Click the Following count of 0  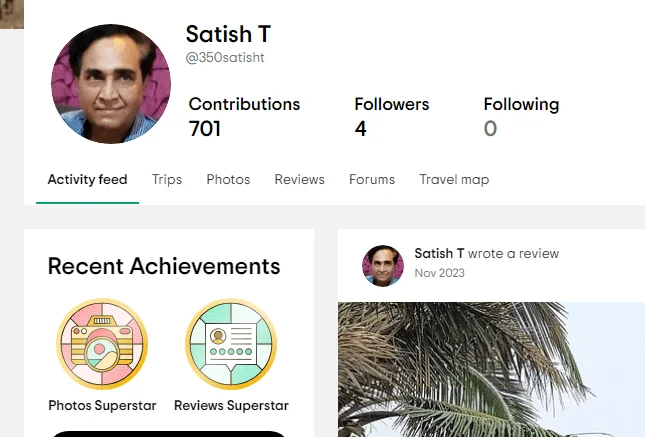tap(490, 128)
